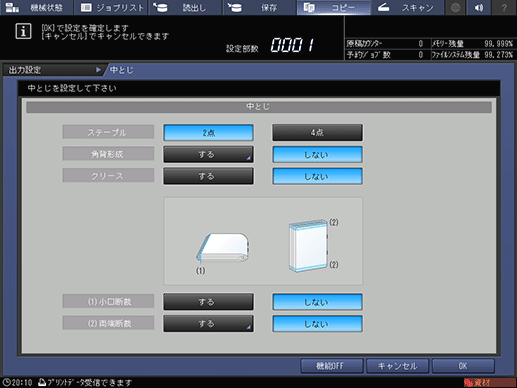This screenshot has height=388, width=517.
Task: Click the 予約ジョブ数 row
Action: [387, 55]
